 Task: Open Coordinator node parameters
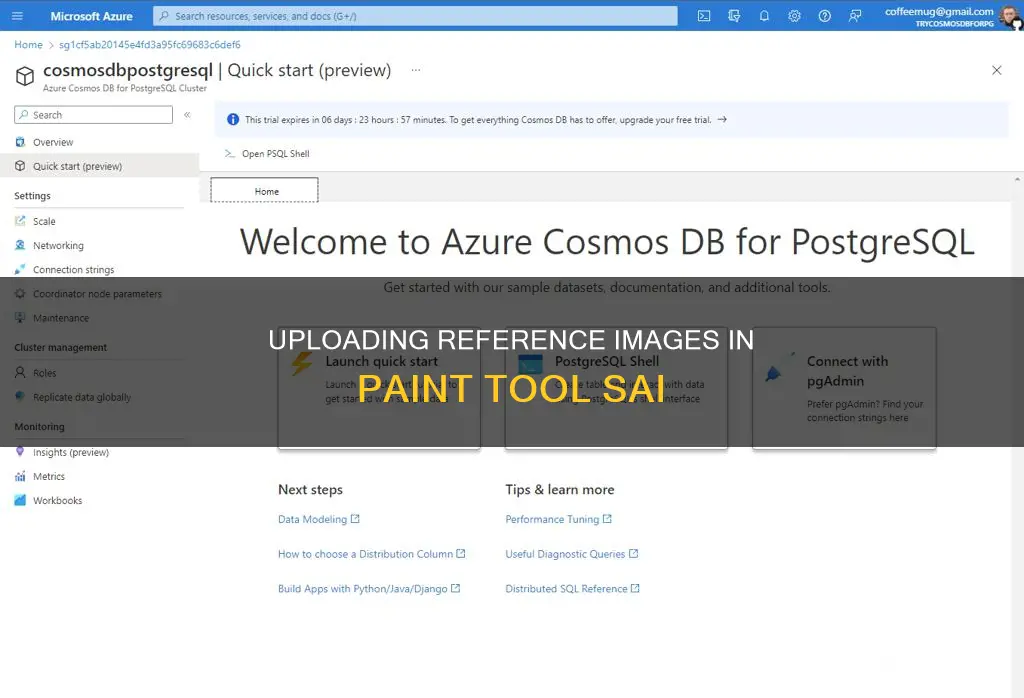pyautogui.click(x=99, y=294)
